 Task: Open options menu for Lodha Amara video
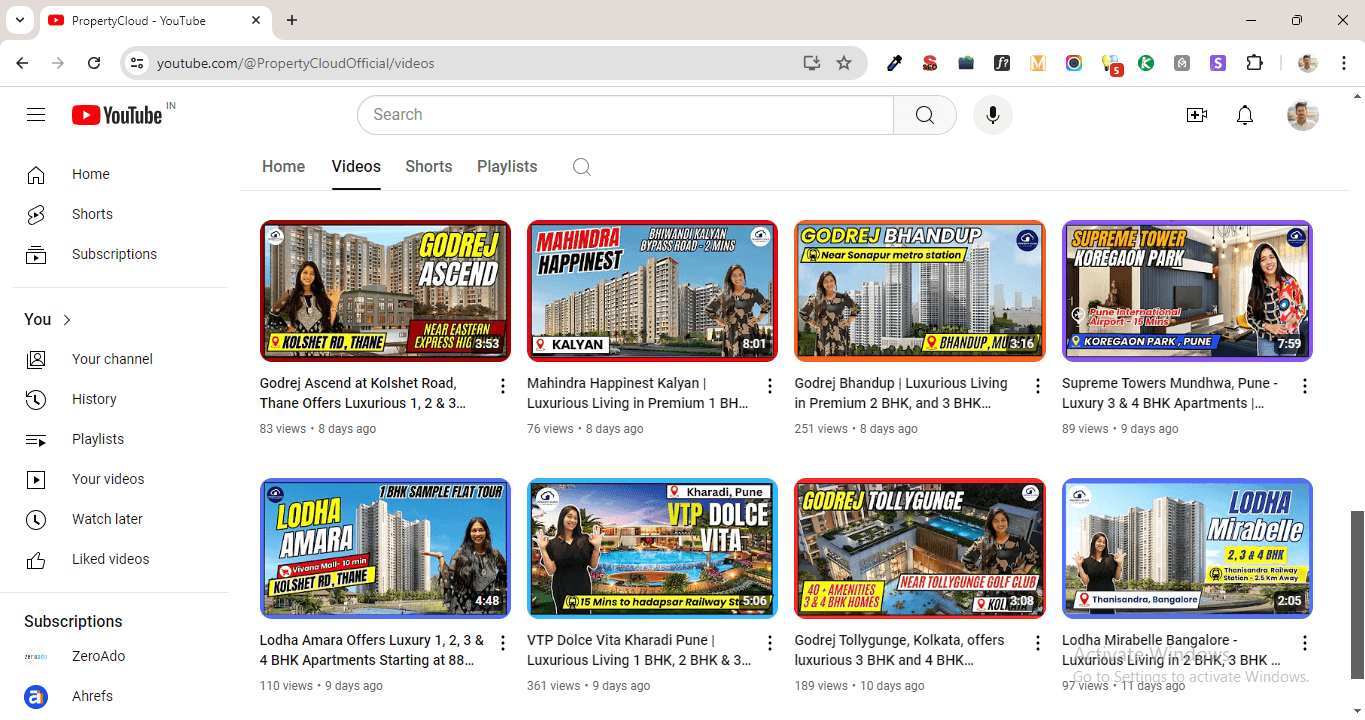[x=503, y=643]
